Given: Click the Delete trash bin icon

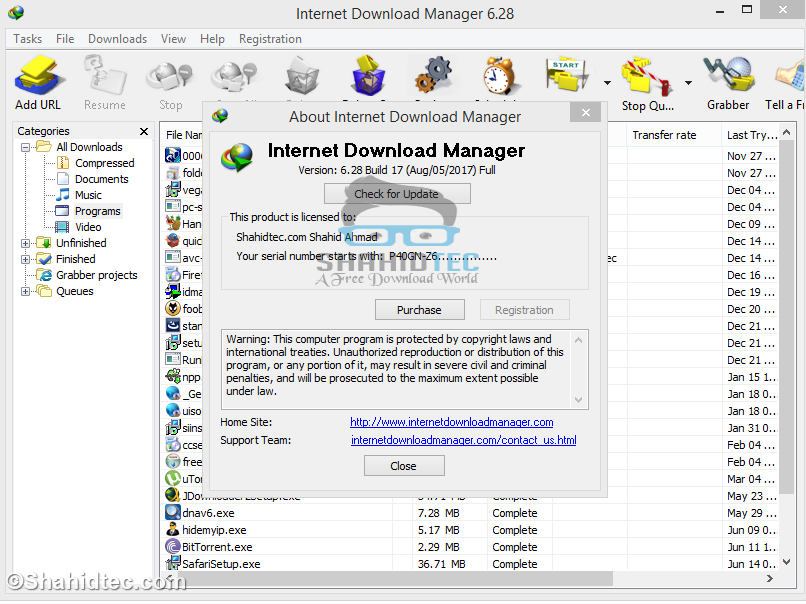Looking at the screenshot, I should [x=302, y=77].
